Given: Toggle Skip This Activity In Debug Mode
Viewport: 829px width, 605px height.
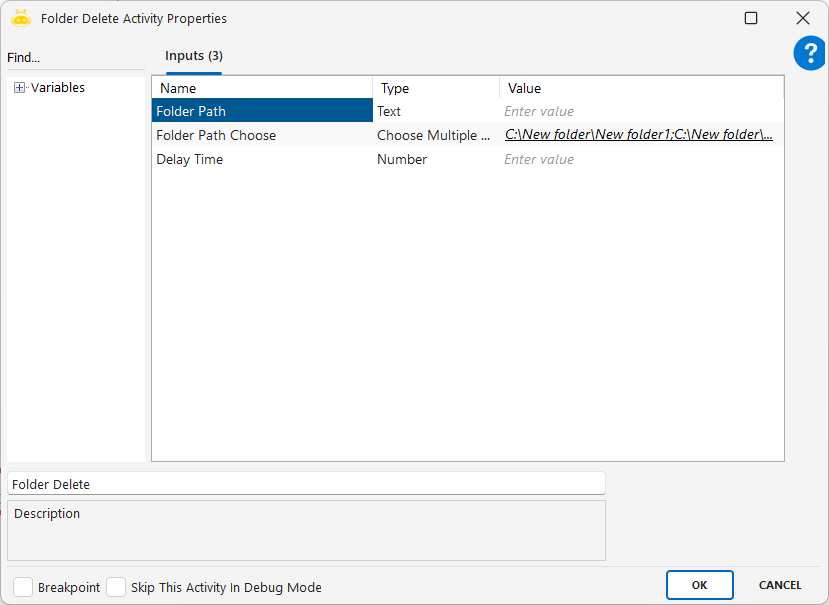Looking at the screenshot, I should coord(116,587).
